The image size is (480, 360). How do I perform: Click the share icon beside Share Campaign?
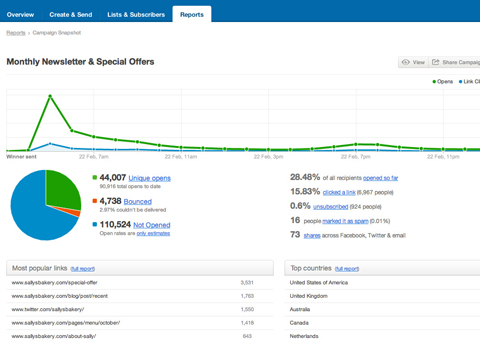point(435,62)
